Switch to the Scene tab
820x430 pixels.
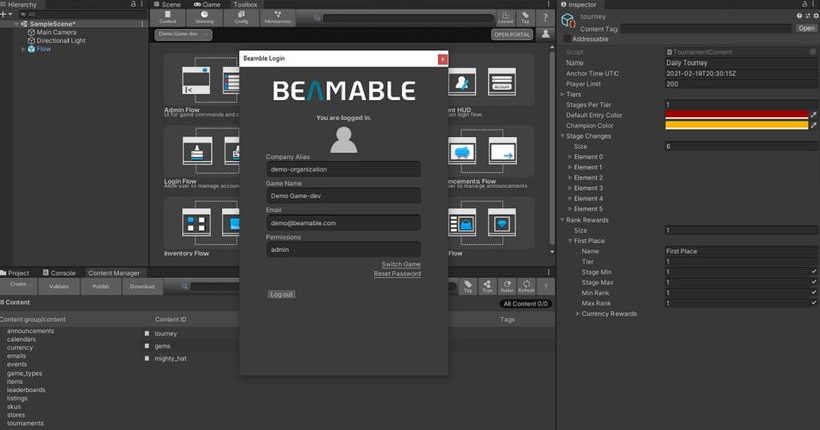(x=167, y=4)
